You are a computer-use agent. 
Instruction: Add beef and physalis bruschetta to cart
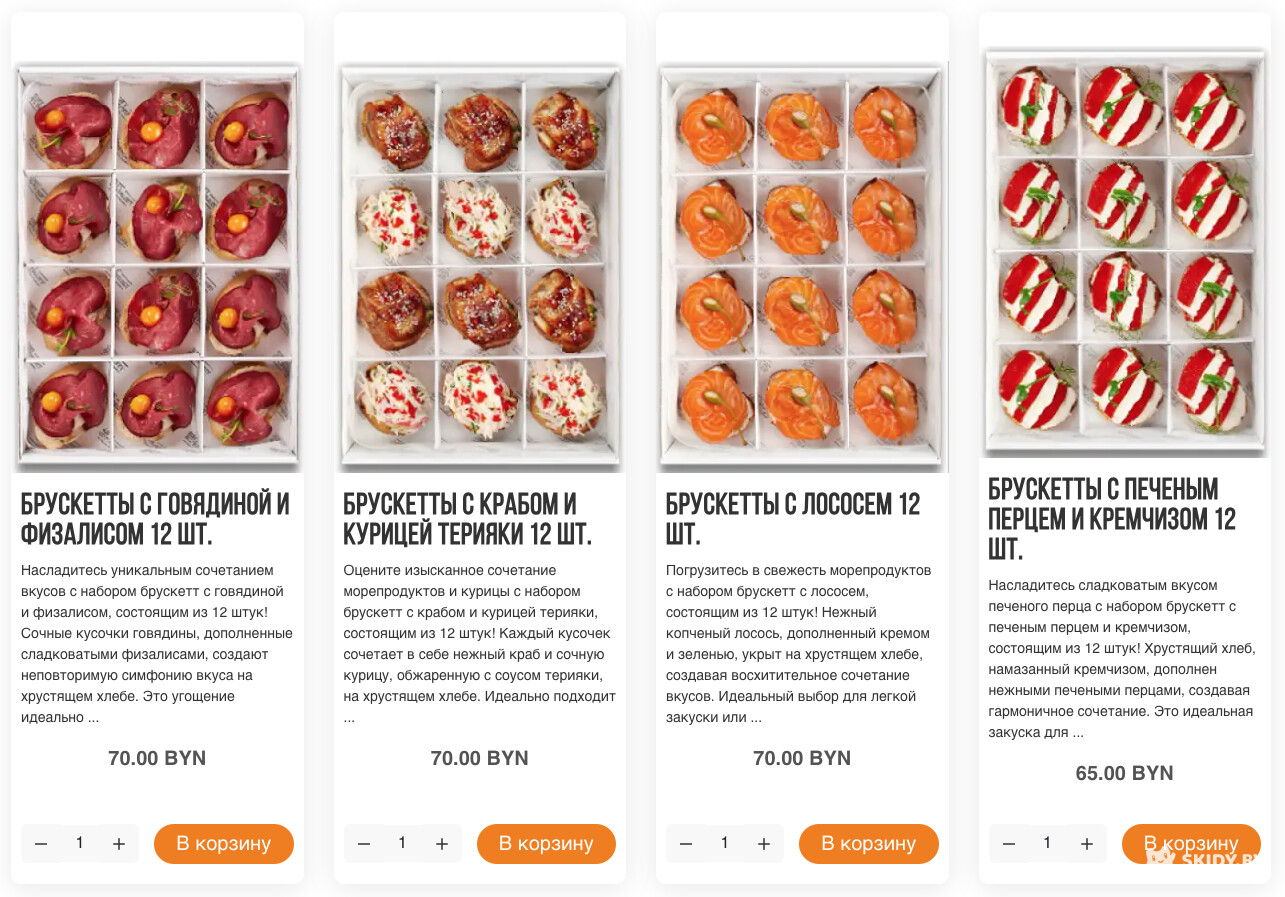(x=224, y=844)
